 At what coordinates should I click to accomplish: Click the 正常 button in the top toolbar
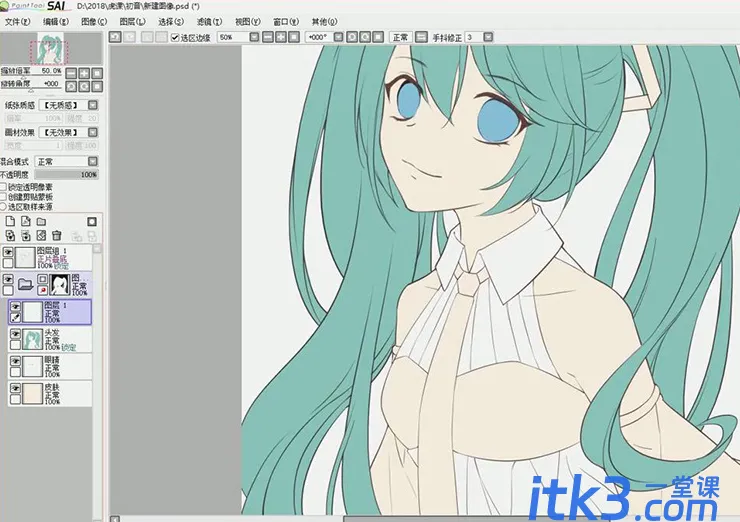click(x=401, y=37)
